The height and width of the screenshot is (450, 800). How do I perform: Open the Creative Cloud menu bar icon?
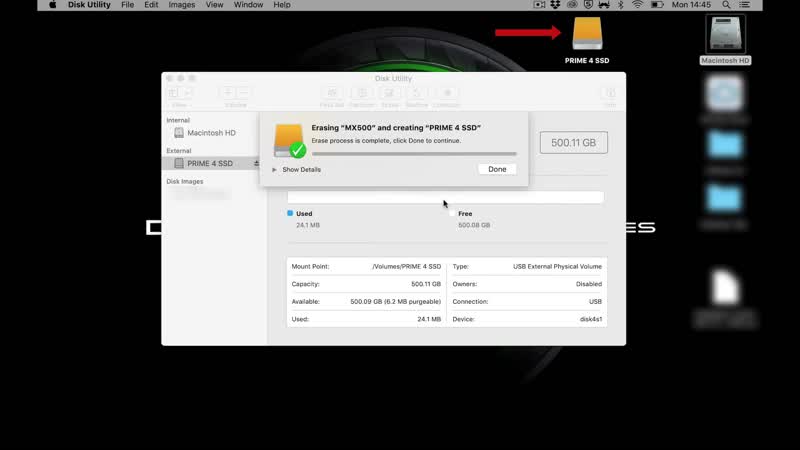[572, 5]
